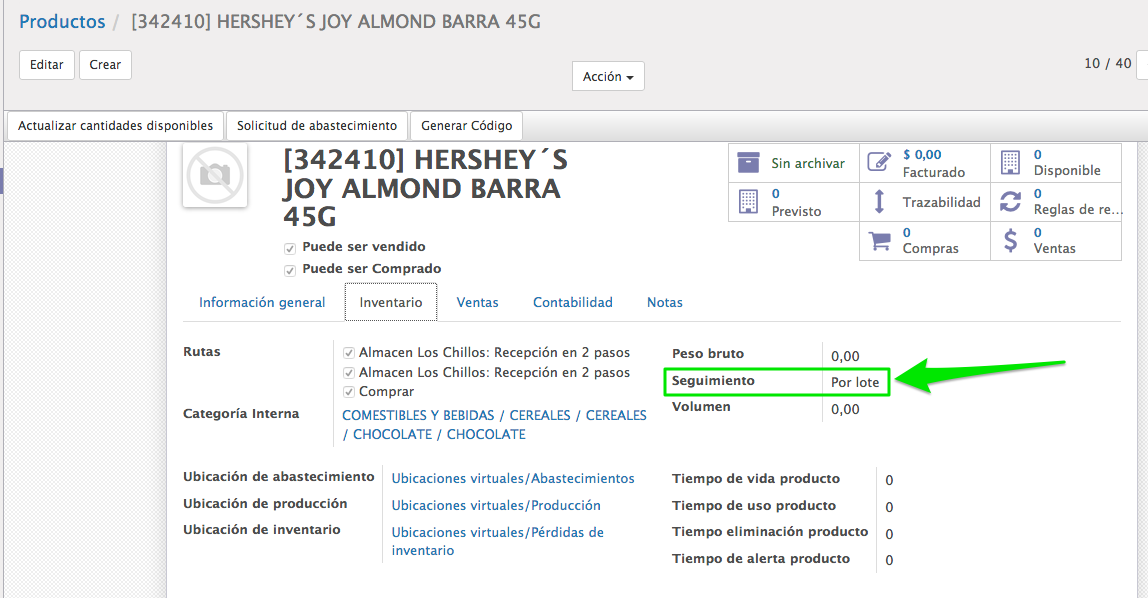Click Actualizar cantidades disponibles button
The image size is (1148, 598).
point(116,125)
